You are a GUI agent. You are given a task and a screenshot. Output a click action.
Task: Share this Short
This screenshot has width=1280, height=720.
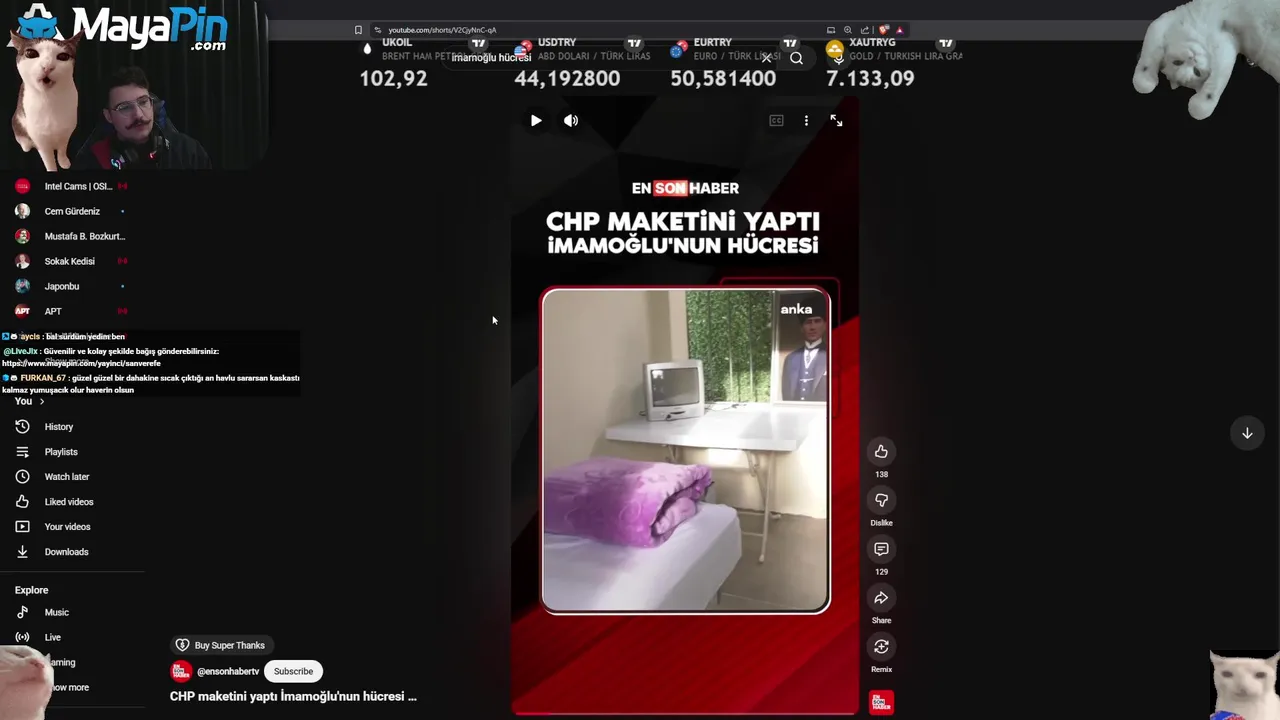click(x=881, y=598)
